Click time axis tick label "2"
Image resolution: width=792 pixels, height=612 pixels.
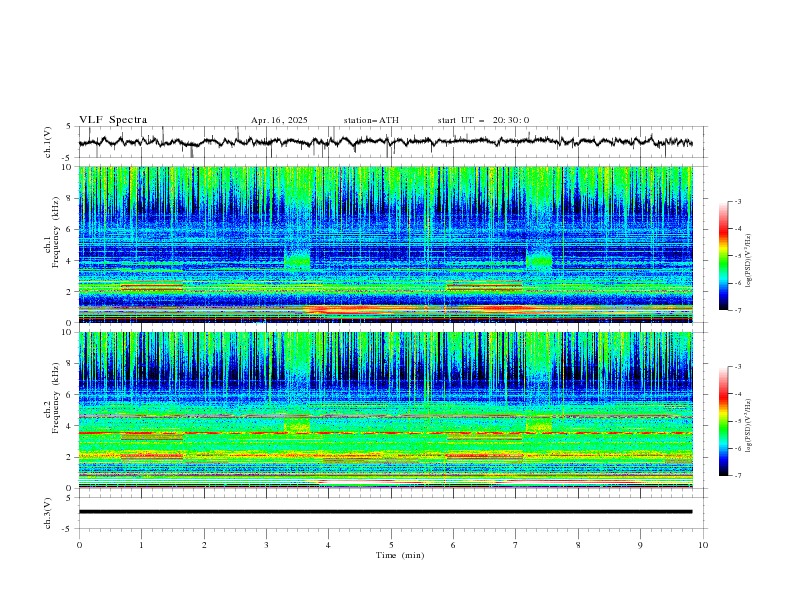click(204, 545)
